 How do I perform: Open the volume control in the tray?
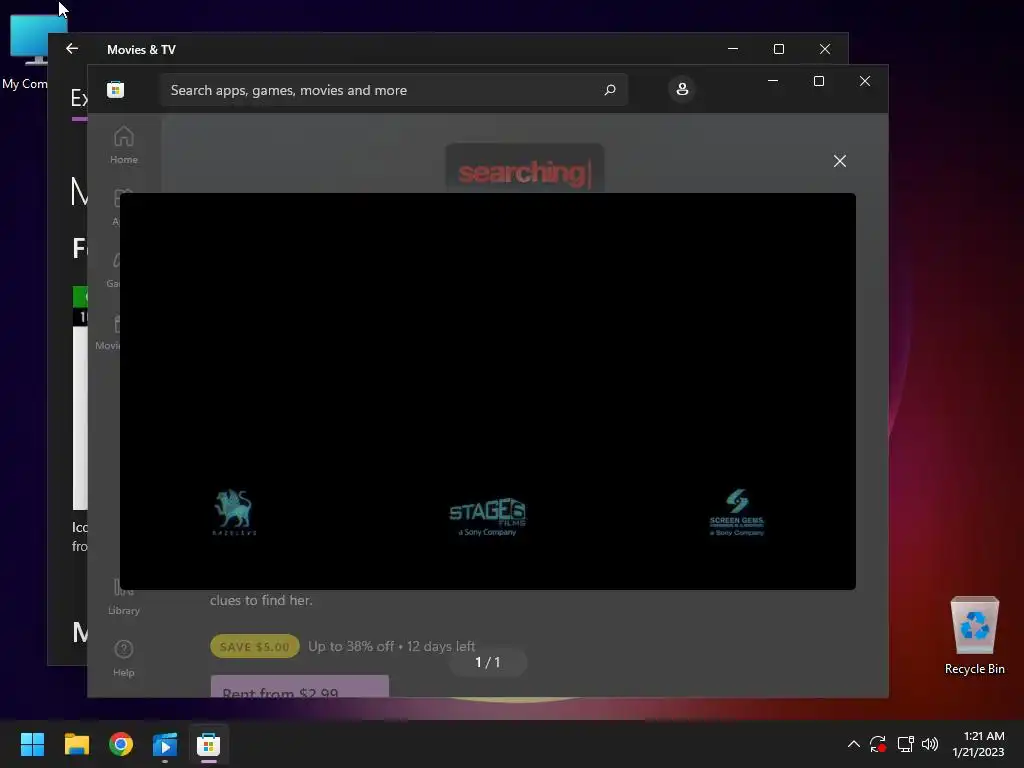pyautogui.click(x=930, y=744)
